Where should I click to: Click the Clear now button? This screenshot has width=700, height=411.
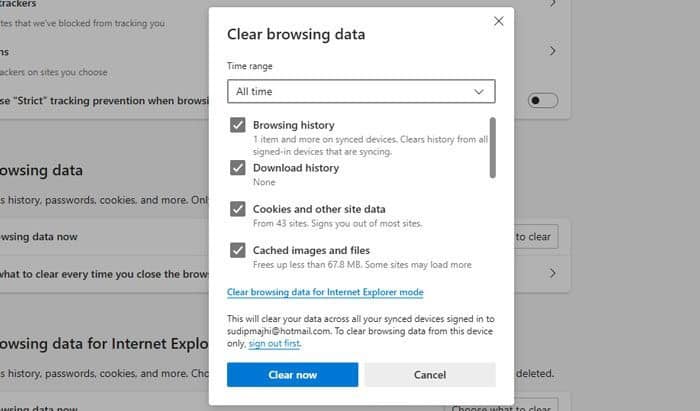tap(292, 374)
